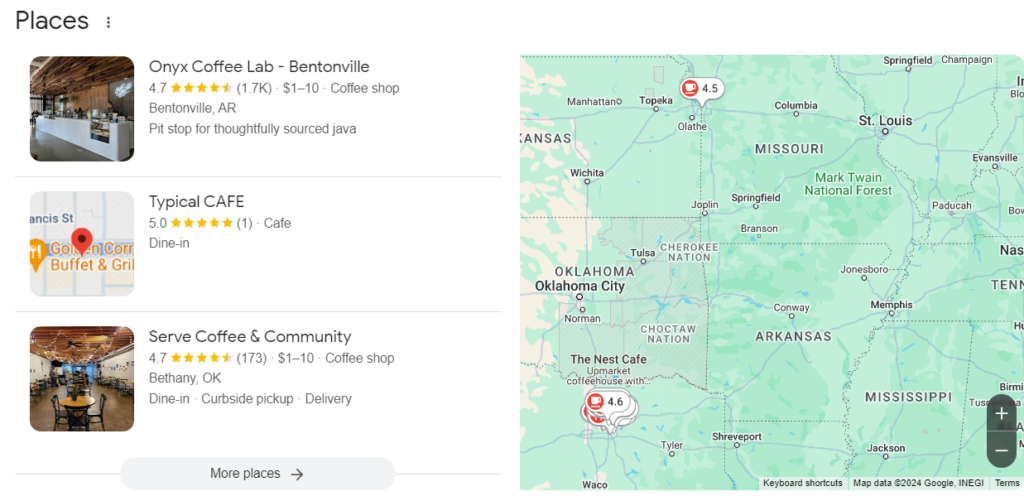This screenshot has width=1024, height=501.
Task: Open the map Terms link
Action: [x=1007, y=484]
